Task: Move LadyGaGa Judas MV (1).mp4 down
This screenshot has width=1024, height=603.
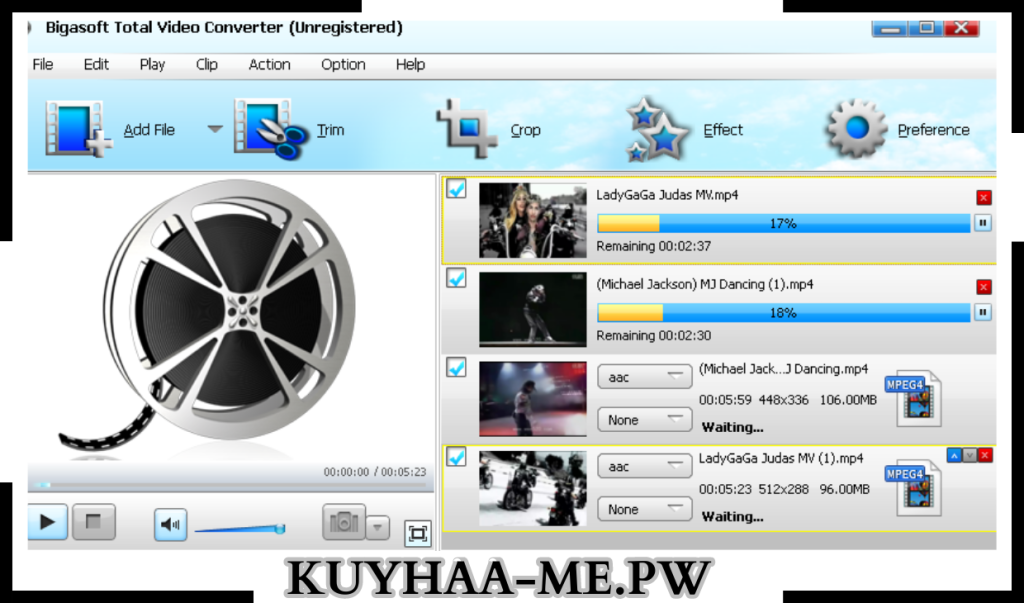Action: [970, 455]
